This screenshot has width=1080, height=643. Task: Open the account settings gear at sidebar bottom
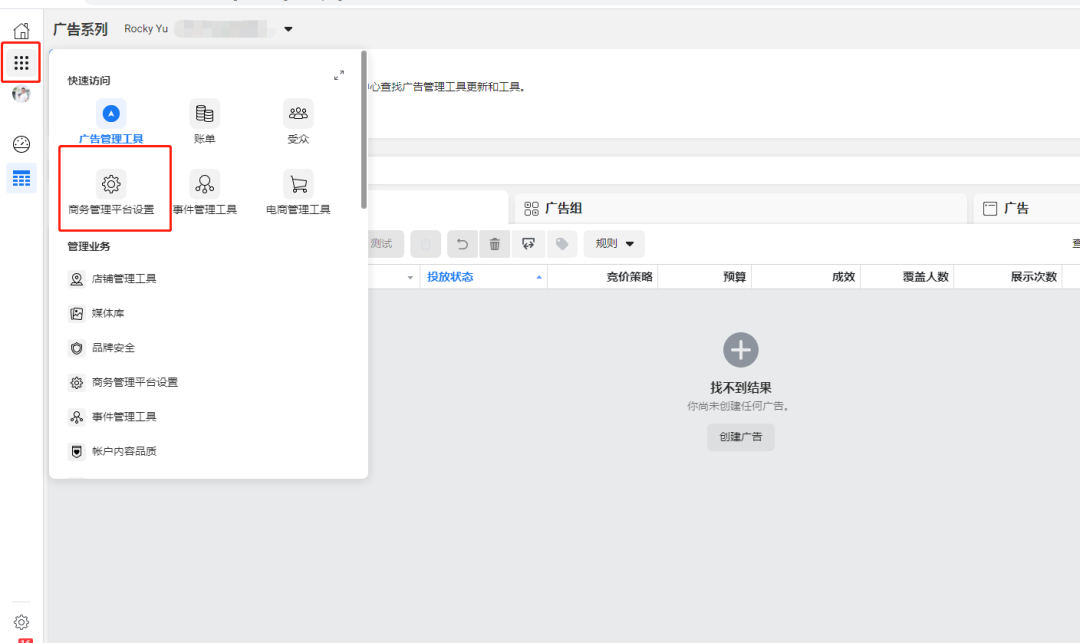point(21,621)
